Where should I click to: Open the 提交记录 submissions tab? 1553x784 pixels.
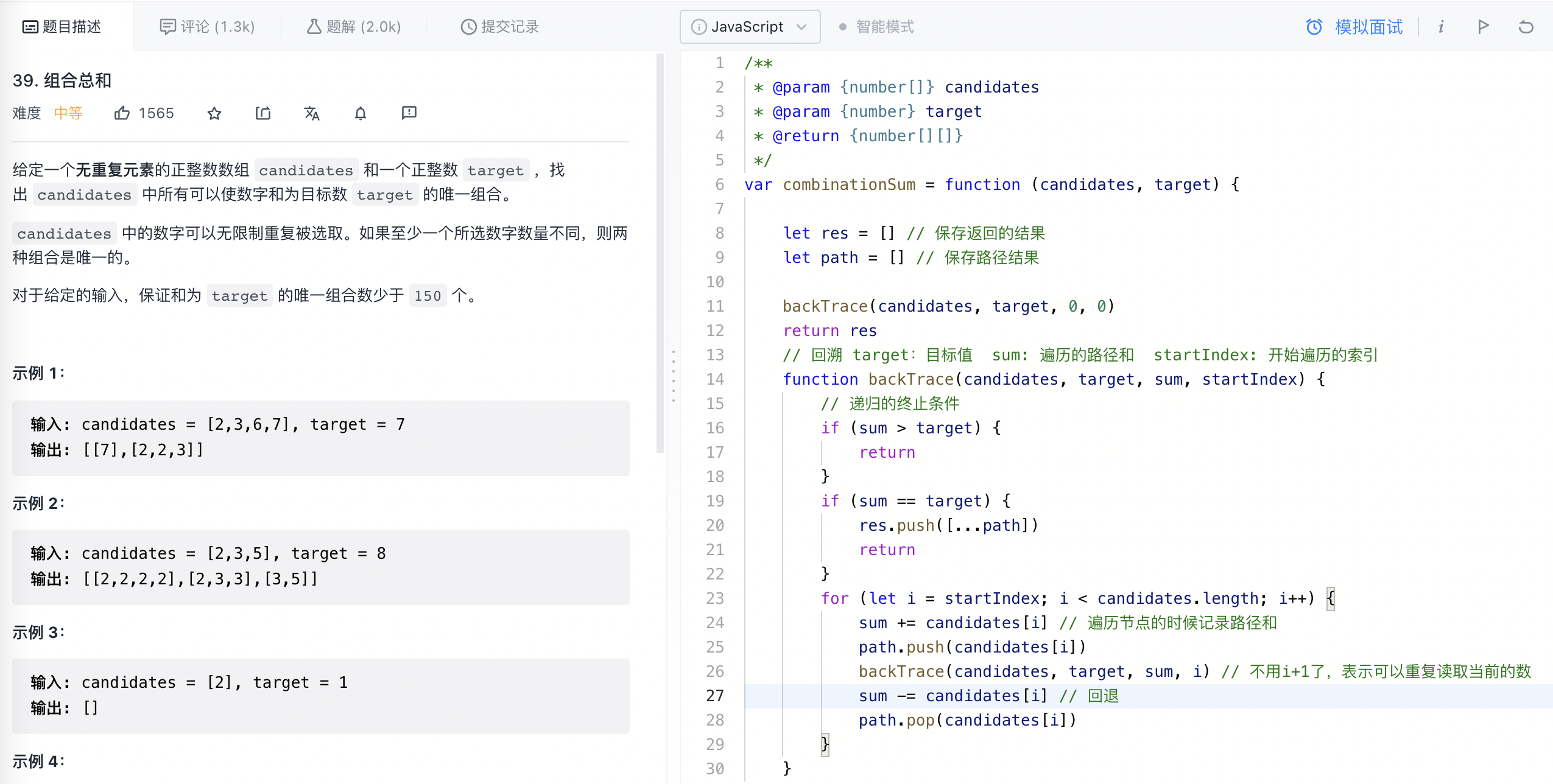pos(500,27)
